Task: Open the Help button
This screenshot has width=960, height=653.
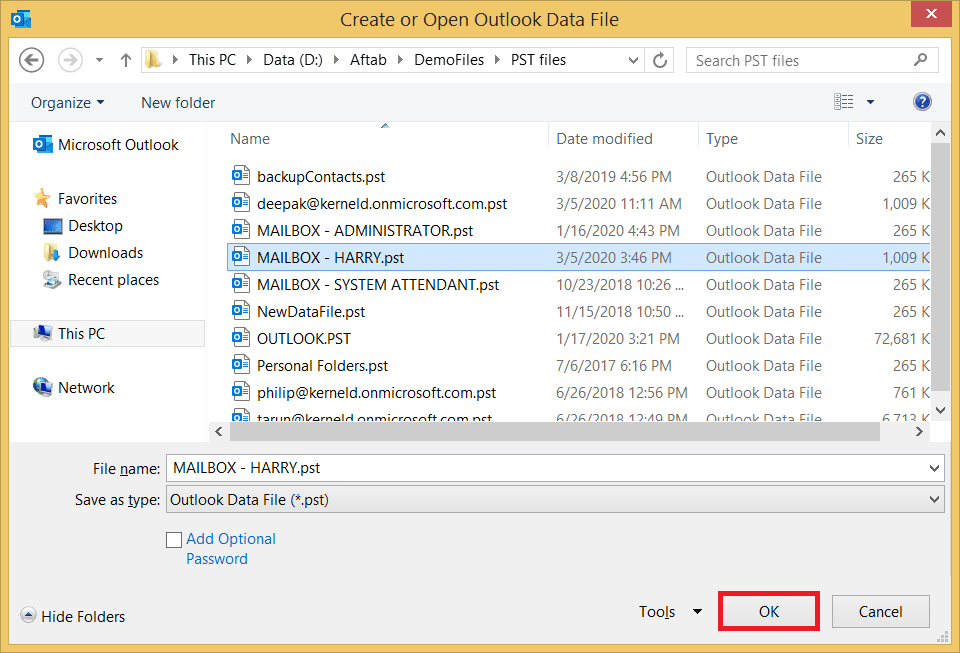Action: (922, 102)
